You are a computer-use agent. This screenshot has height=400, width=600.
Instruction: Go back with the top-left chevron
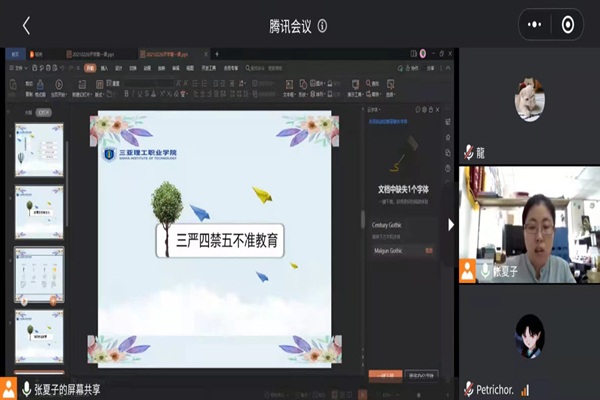(26, 26)
